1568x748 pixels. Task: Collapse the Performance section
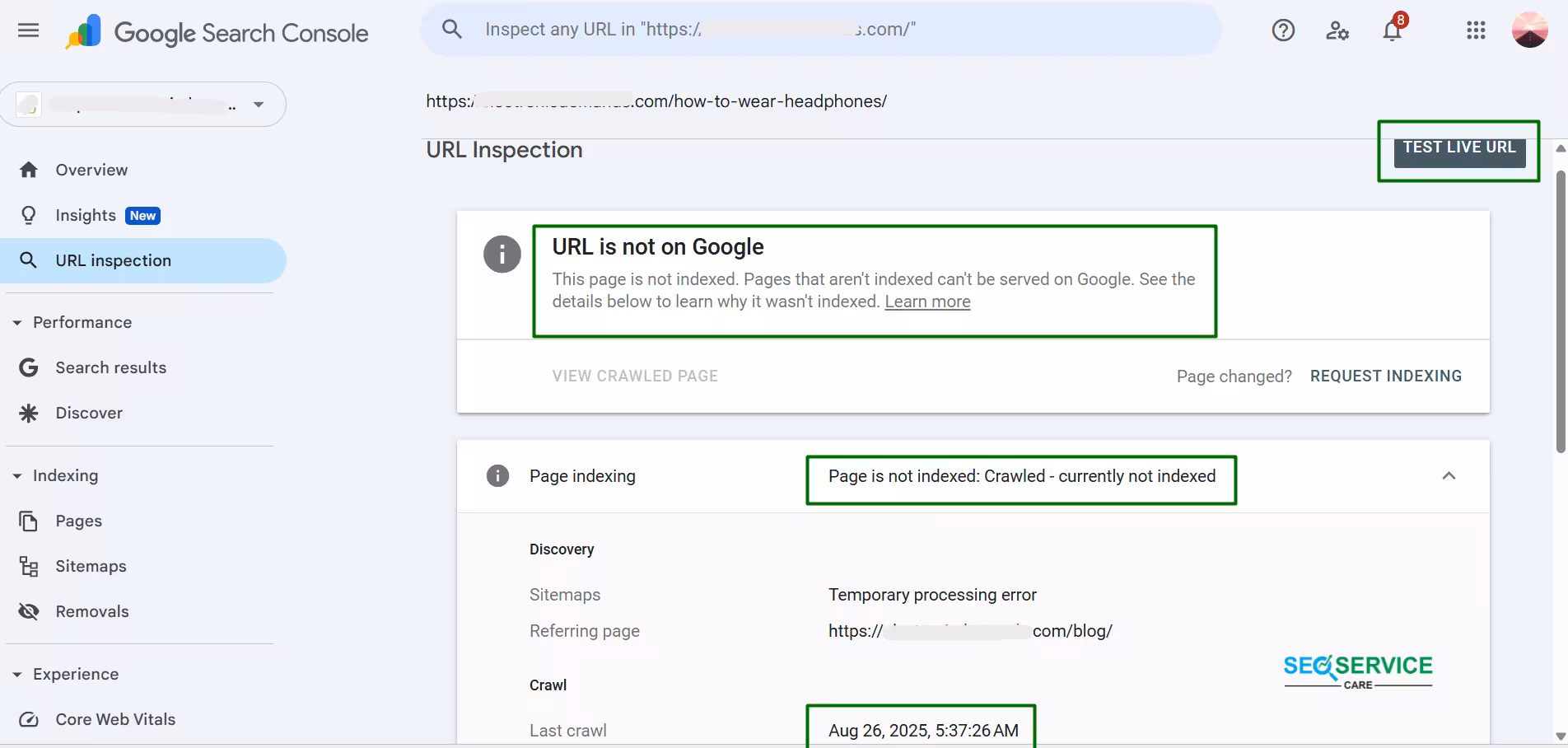coord(16,322)
